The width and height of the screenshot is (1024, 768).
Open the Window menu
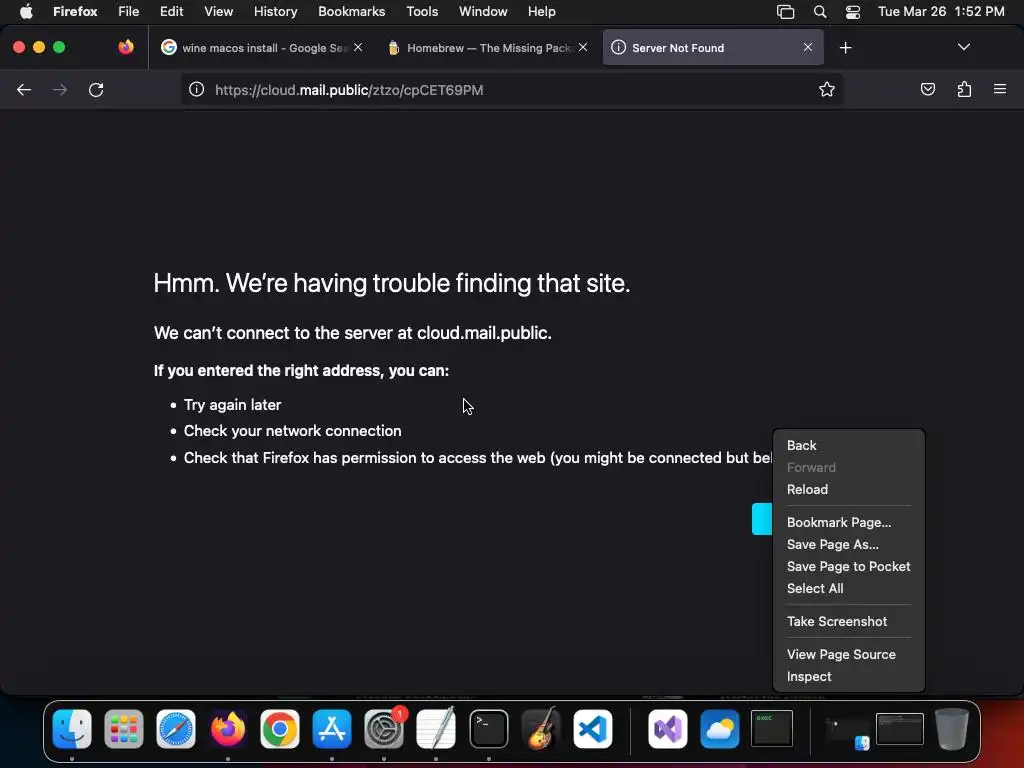(483, 11)
